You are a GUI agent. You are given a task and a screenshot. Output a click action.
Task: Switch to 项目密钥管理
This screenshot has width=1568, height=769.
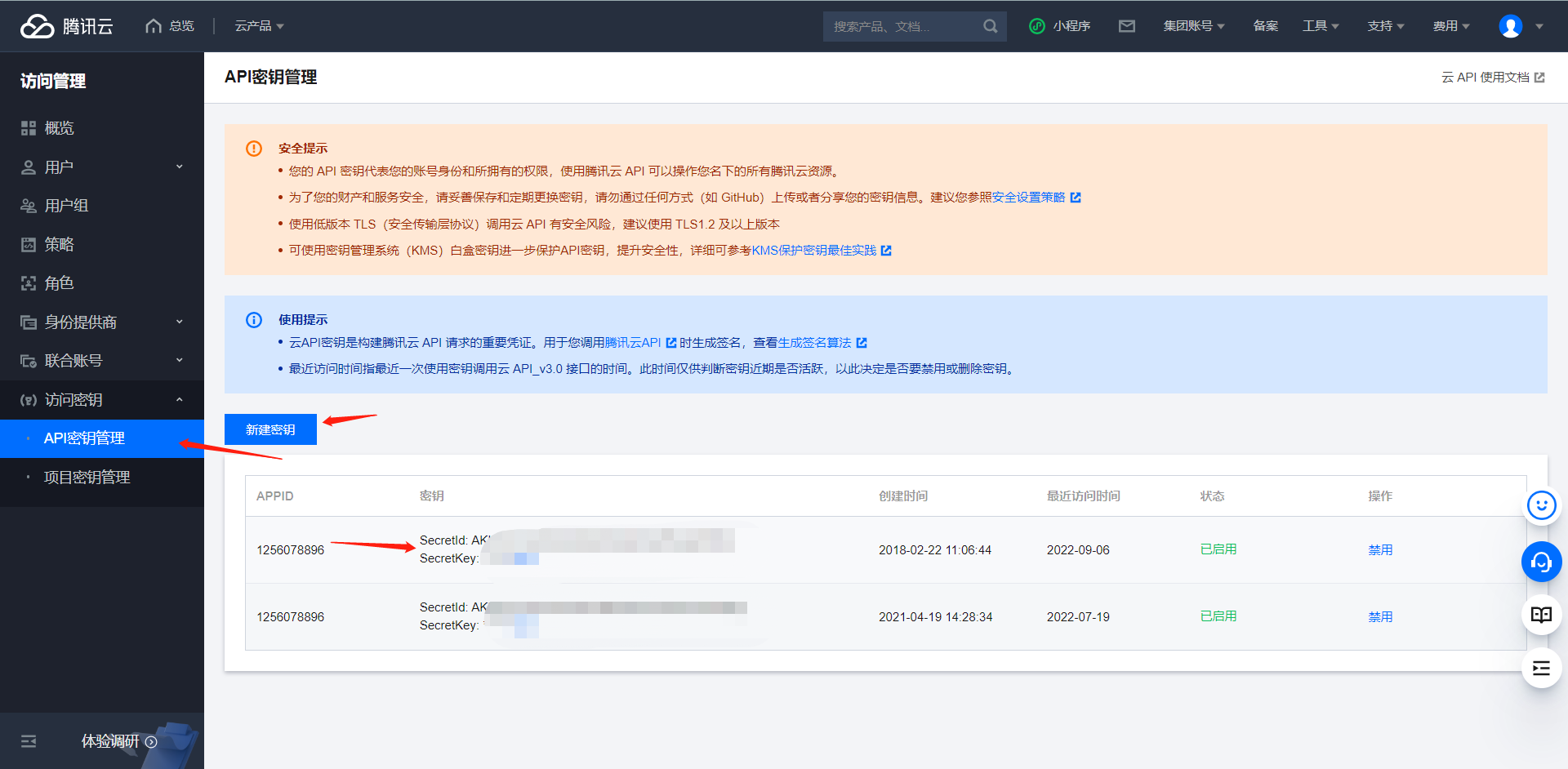[x=87, y=477]
